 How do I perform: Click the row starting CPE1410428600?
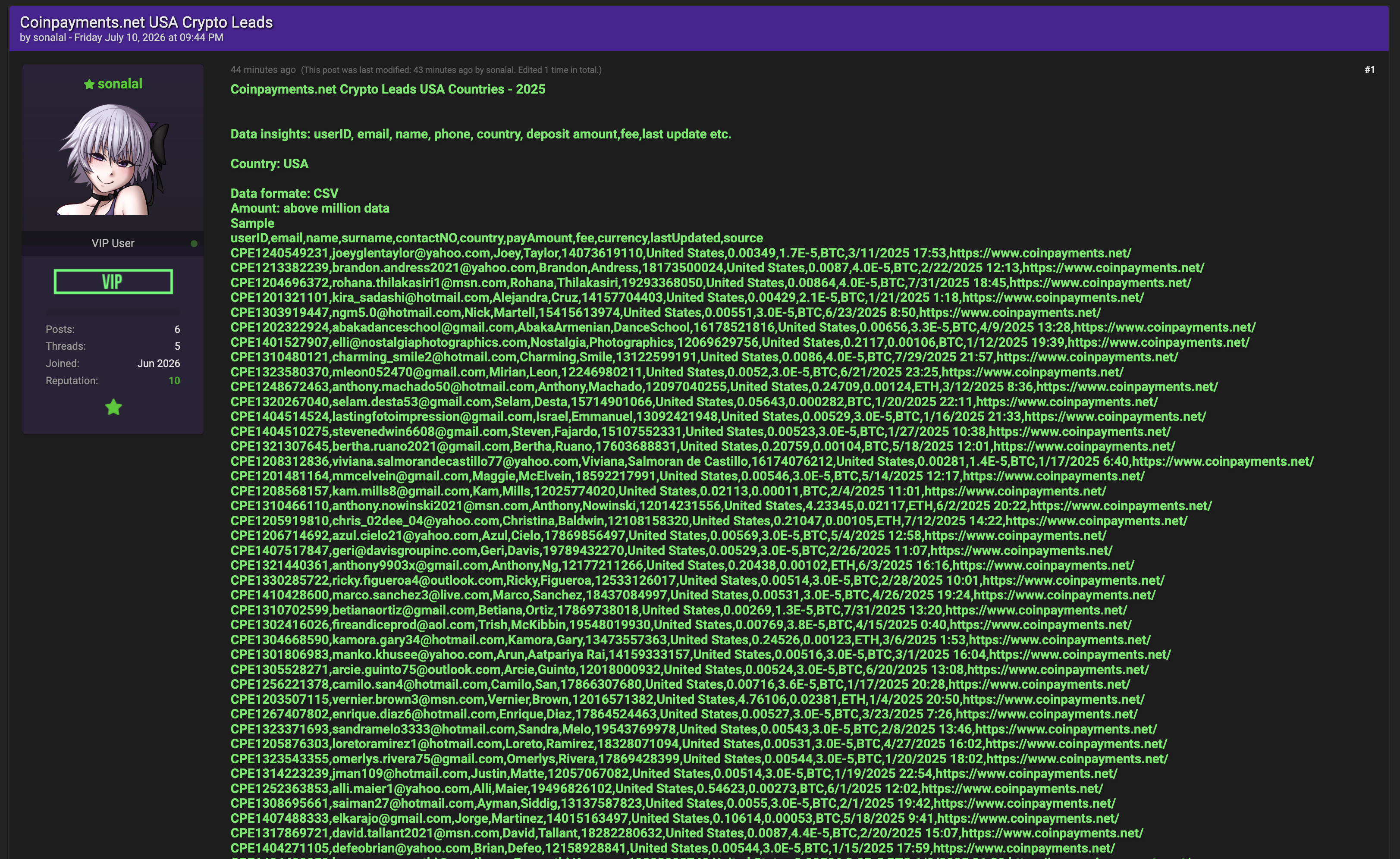coord(693,595)
